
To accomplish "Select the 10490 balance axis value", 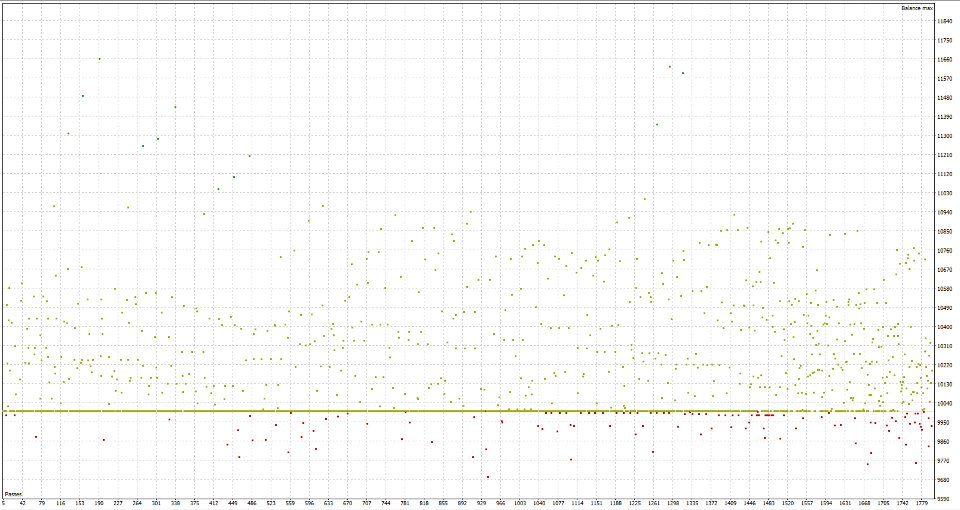I will (944, 308).
